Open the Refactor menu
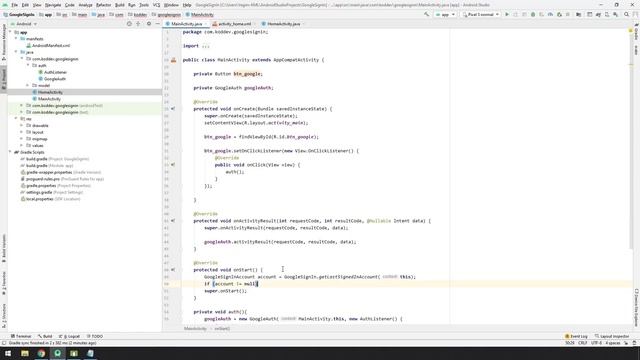Image resolution: width=640 pixels, height=360 pixels. 103,5
